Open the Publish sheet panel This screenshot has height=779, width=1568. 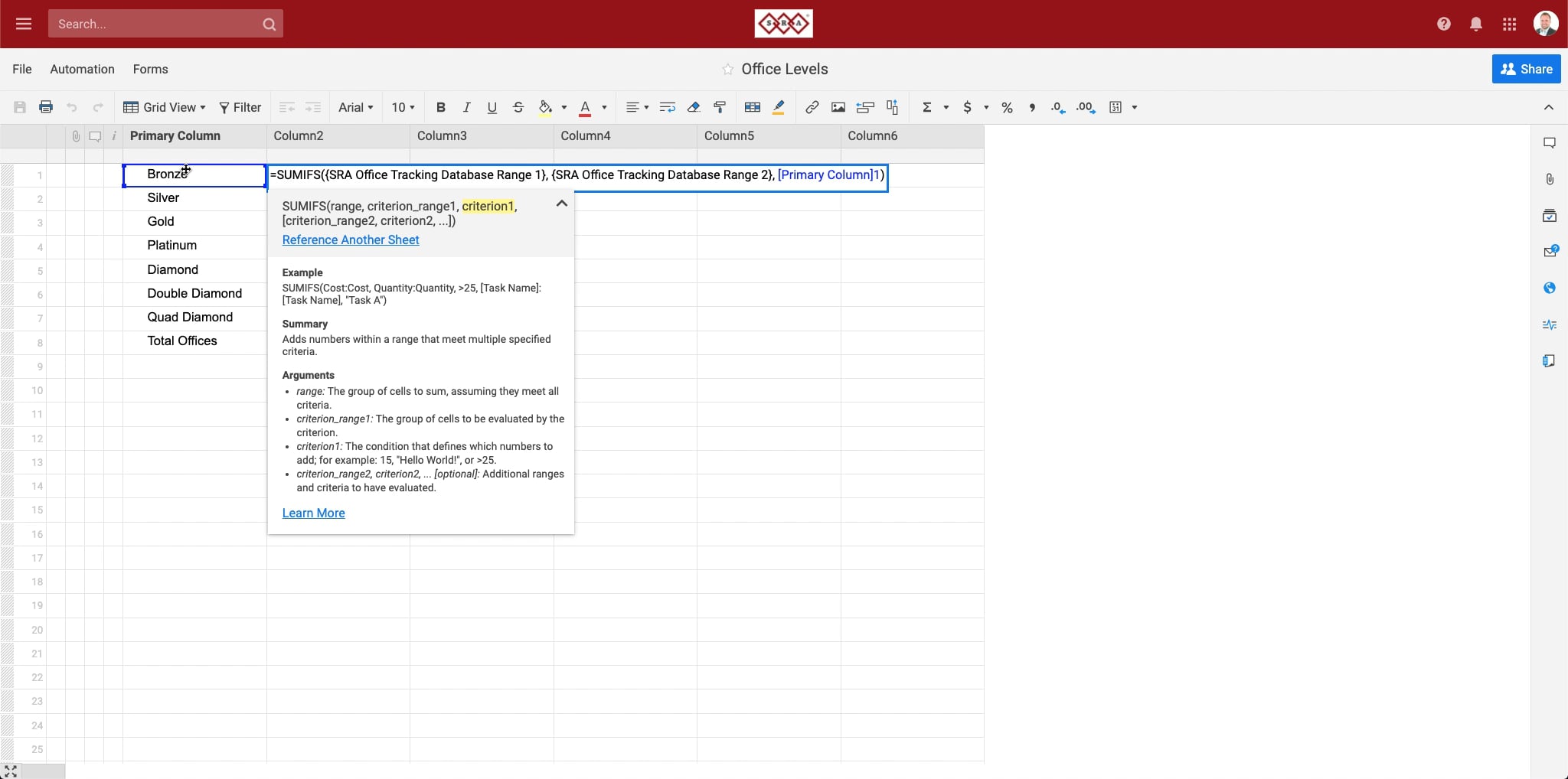coord(1550,288)
